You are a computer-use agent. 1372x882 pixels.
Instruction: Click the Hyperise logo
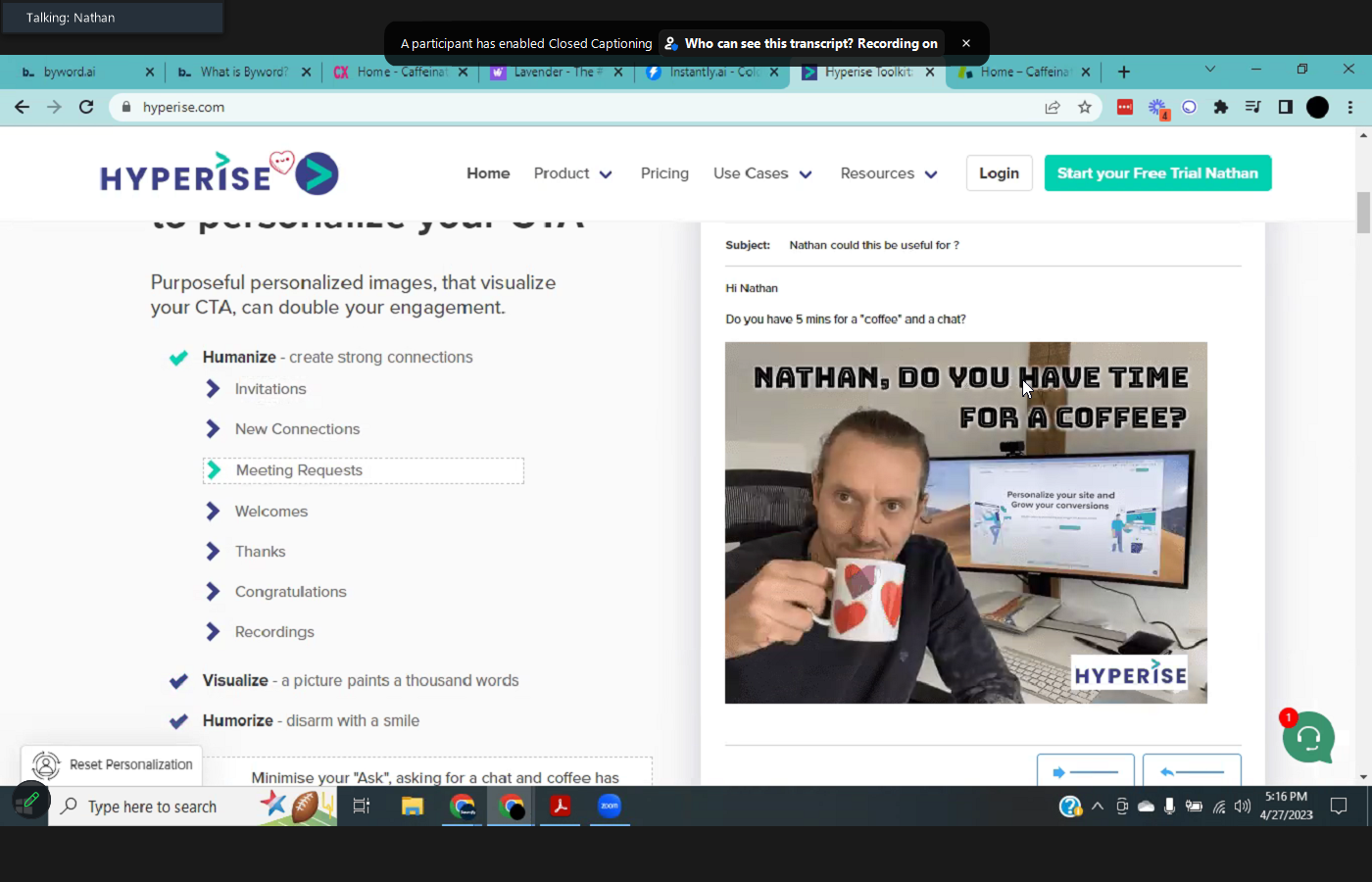pos(220,173)
